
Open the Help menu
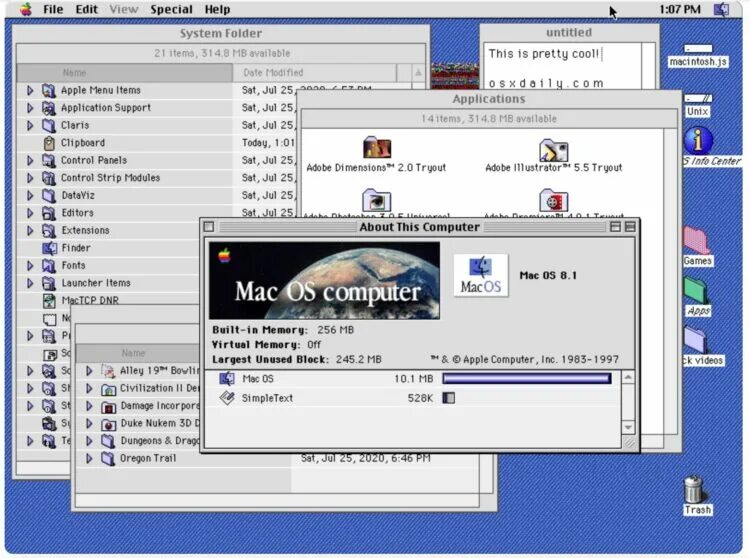pyautogui.click(x=218, y=10)
